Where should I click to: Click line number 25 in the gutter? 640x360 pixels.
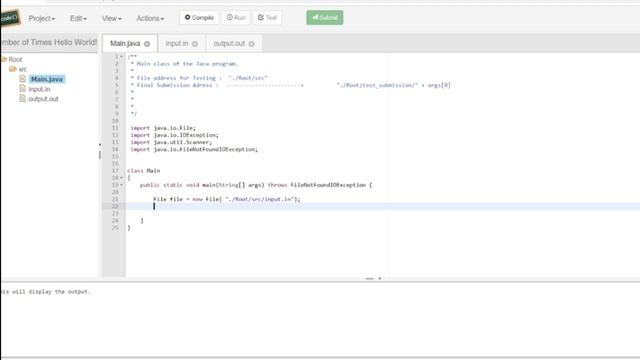115,228
